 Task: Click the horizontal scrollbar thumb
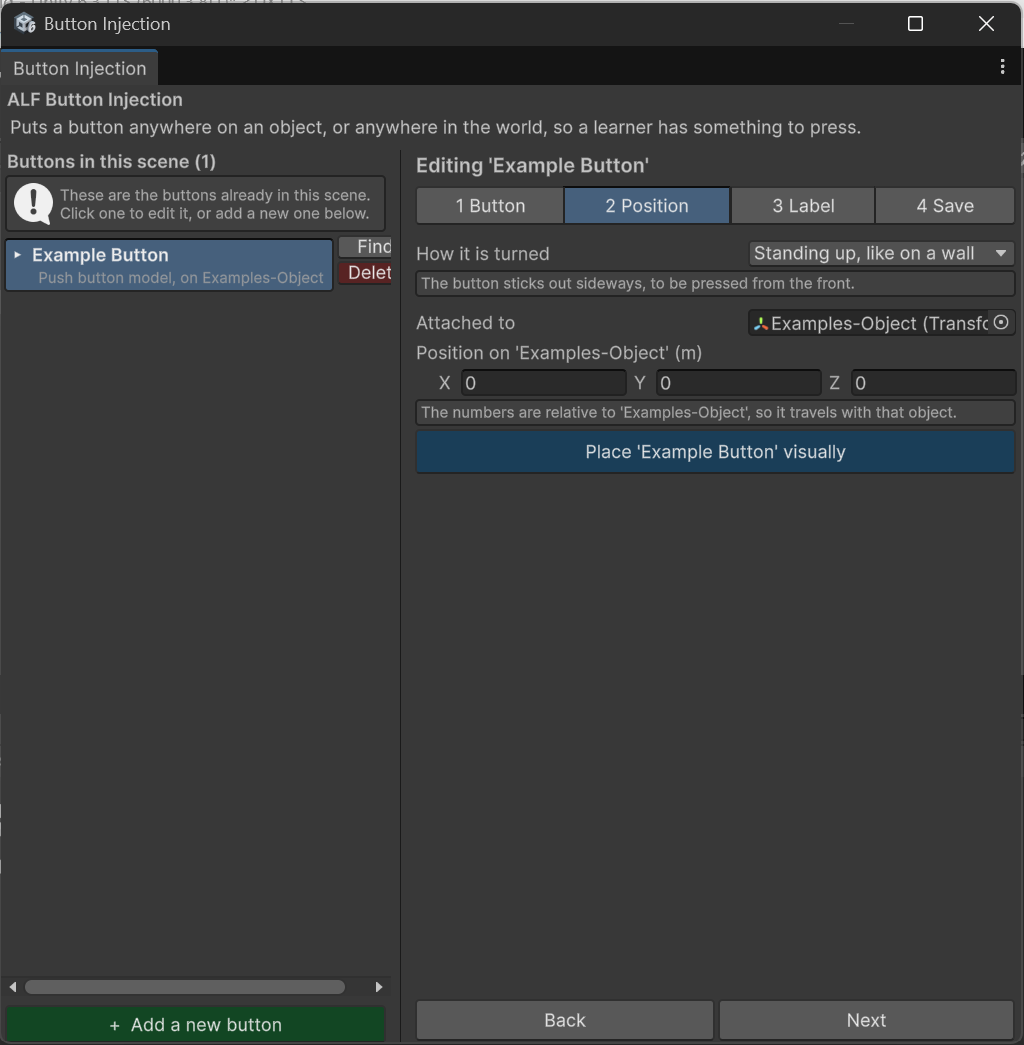click(x=185, y=986)
